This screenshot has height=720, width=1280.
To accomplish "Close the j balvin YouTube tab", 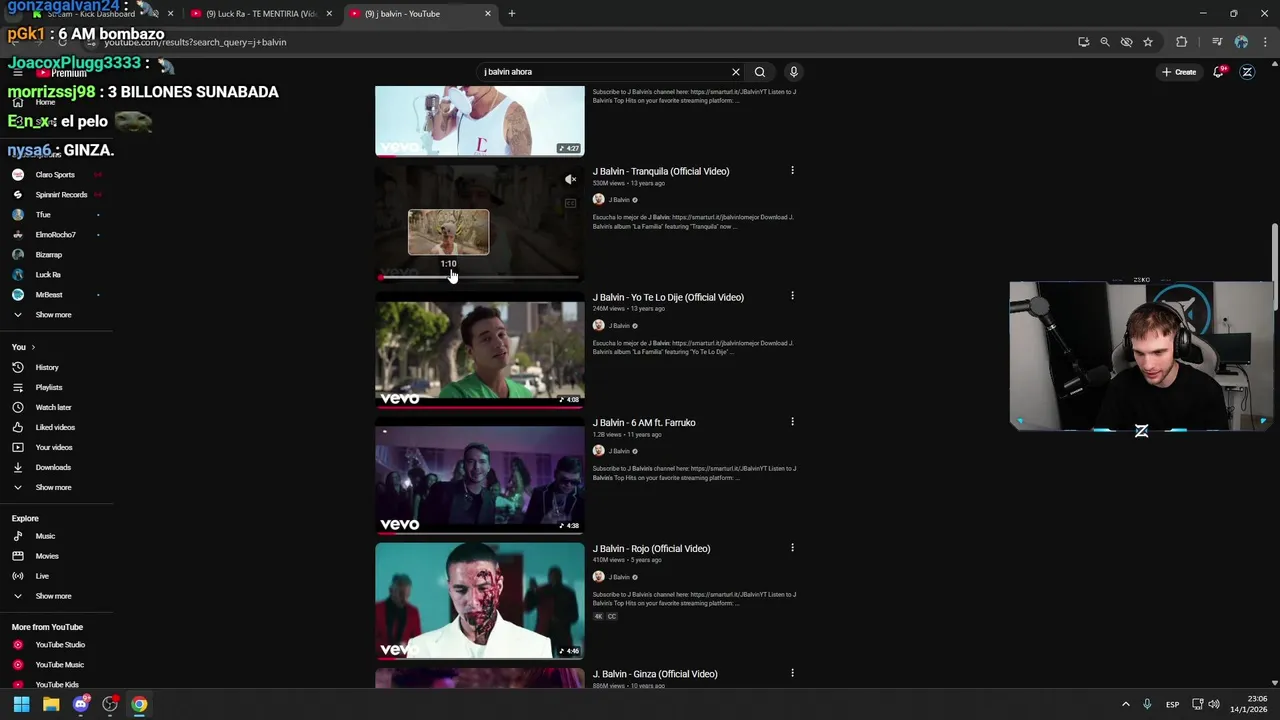I will click(488, 14).
